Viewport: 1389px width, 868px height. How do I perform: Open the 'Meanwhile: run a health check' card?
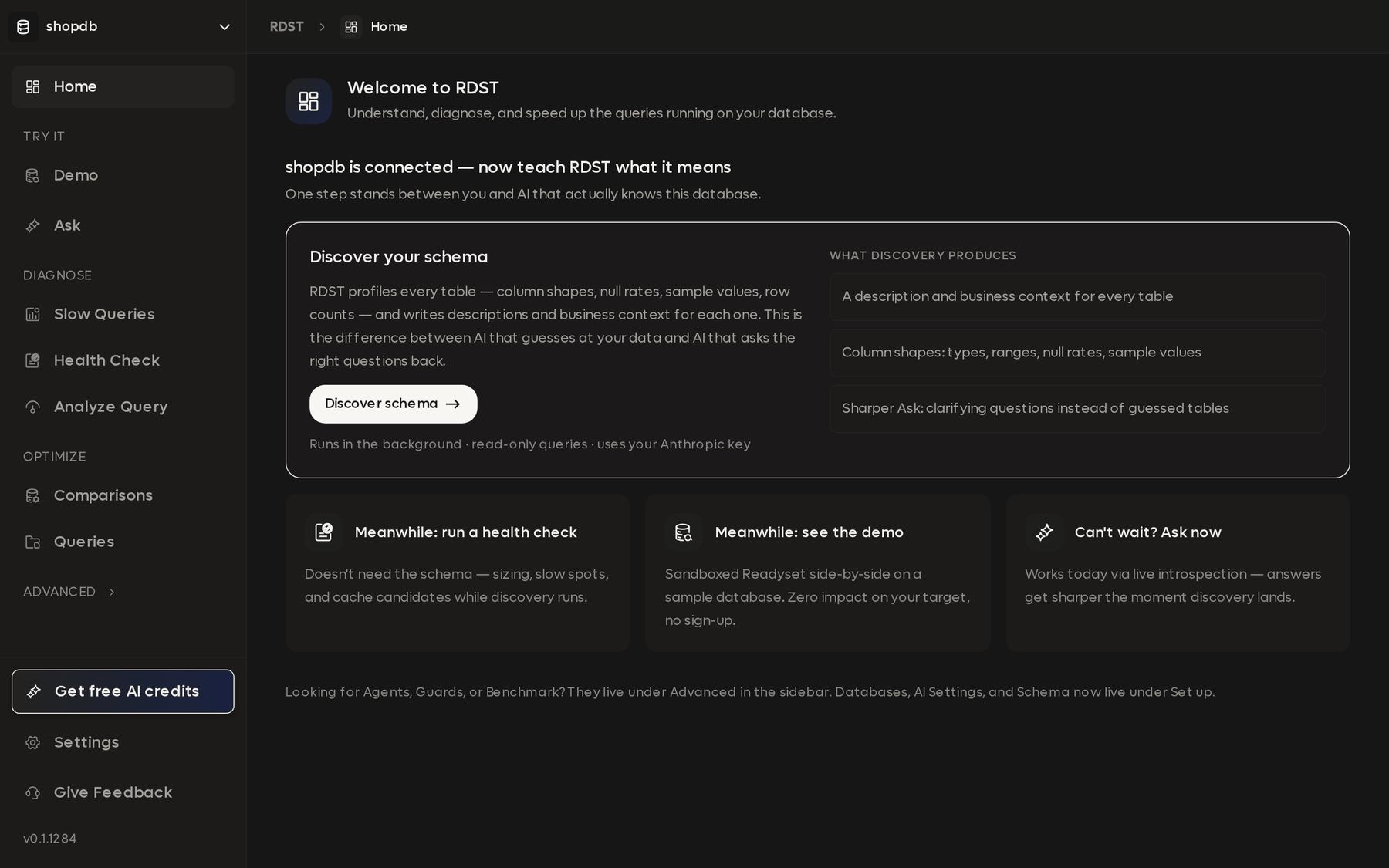tap(458, 573)
